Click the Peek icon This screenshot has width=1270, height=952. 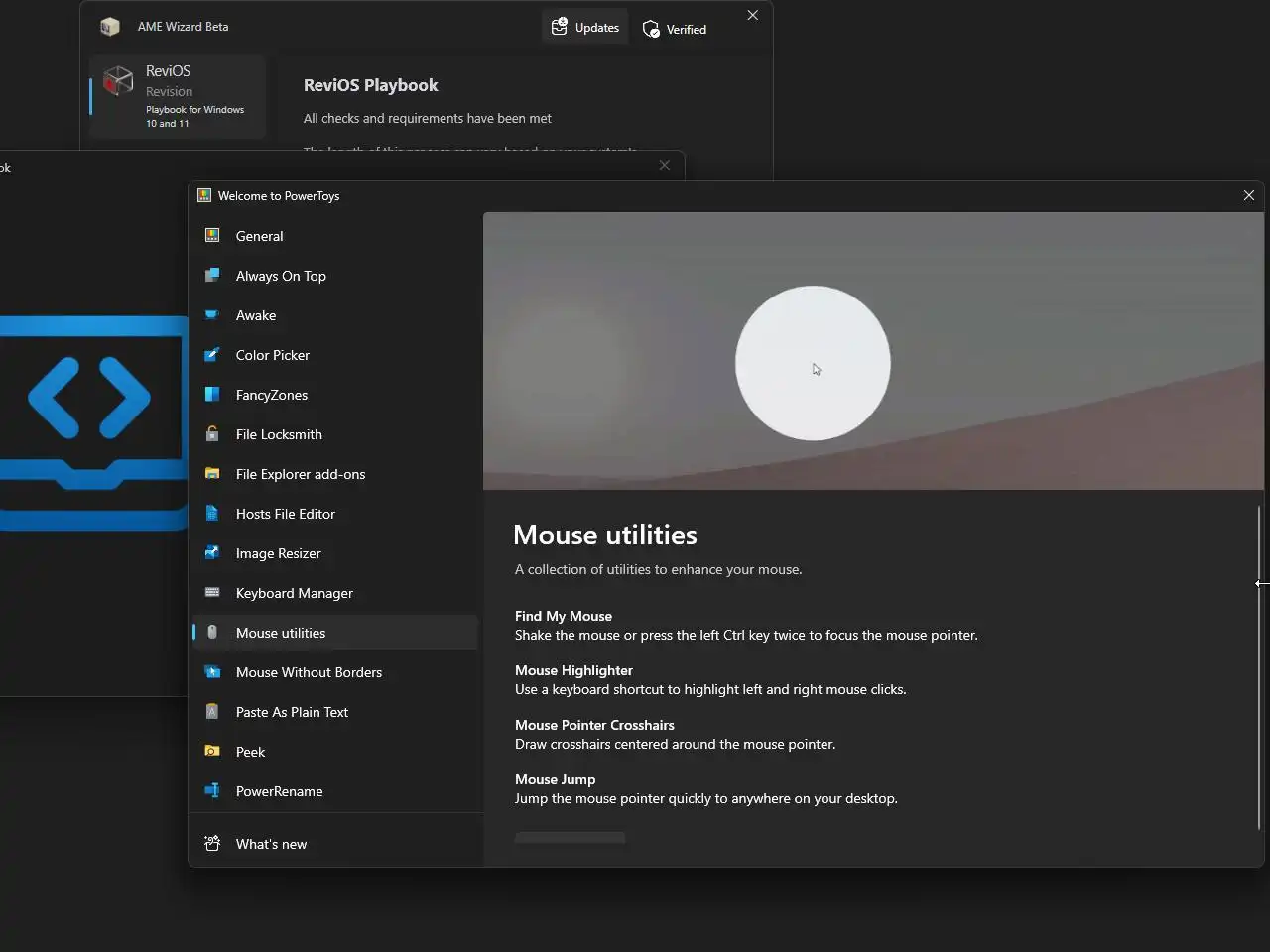click(212, 752)
